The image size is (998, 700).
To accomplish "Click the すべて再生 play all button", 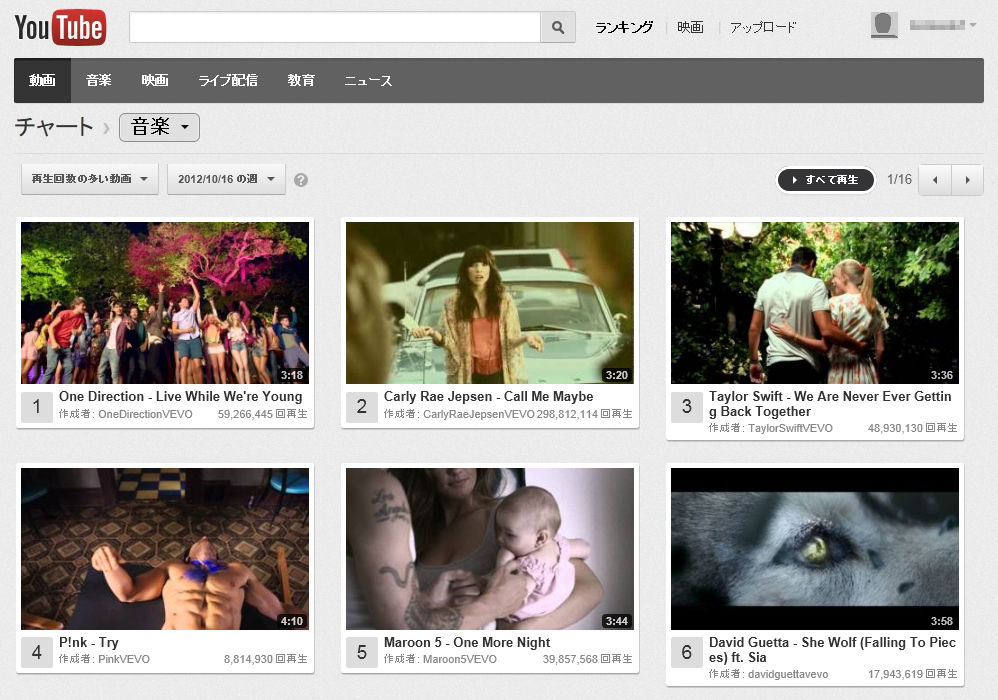I will click(x=826, y=179).
